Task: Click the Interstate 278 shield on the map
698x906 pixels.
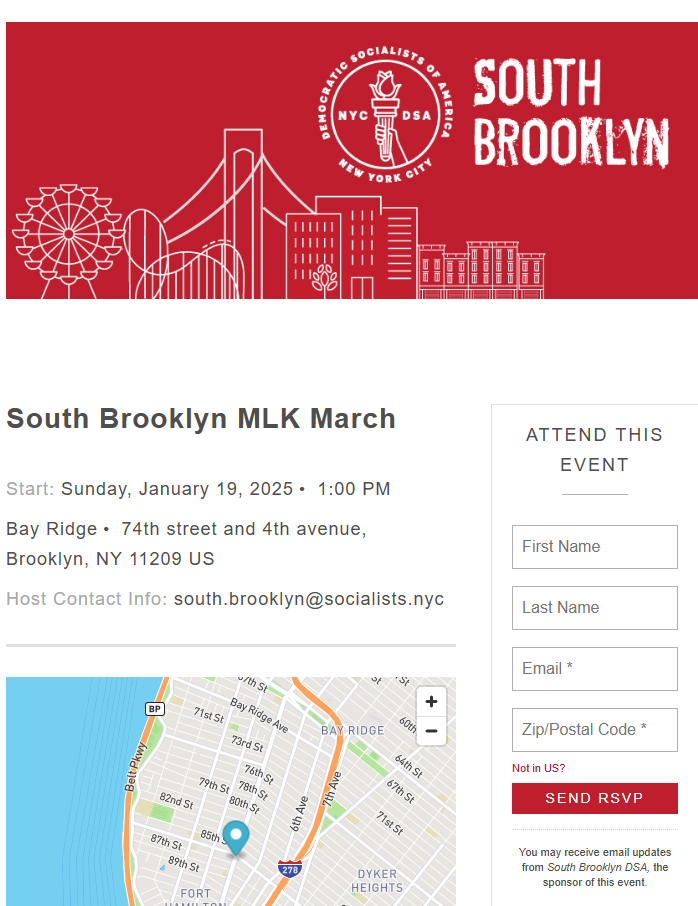Action: [289, 869]
